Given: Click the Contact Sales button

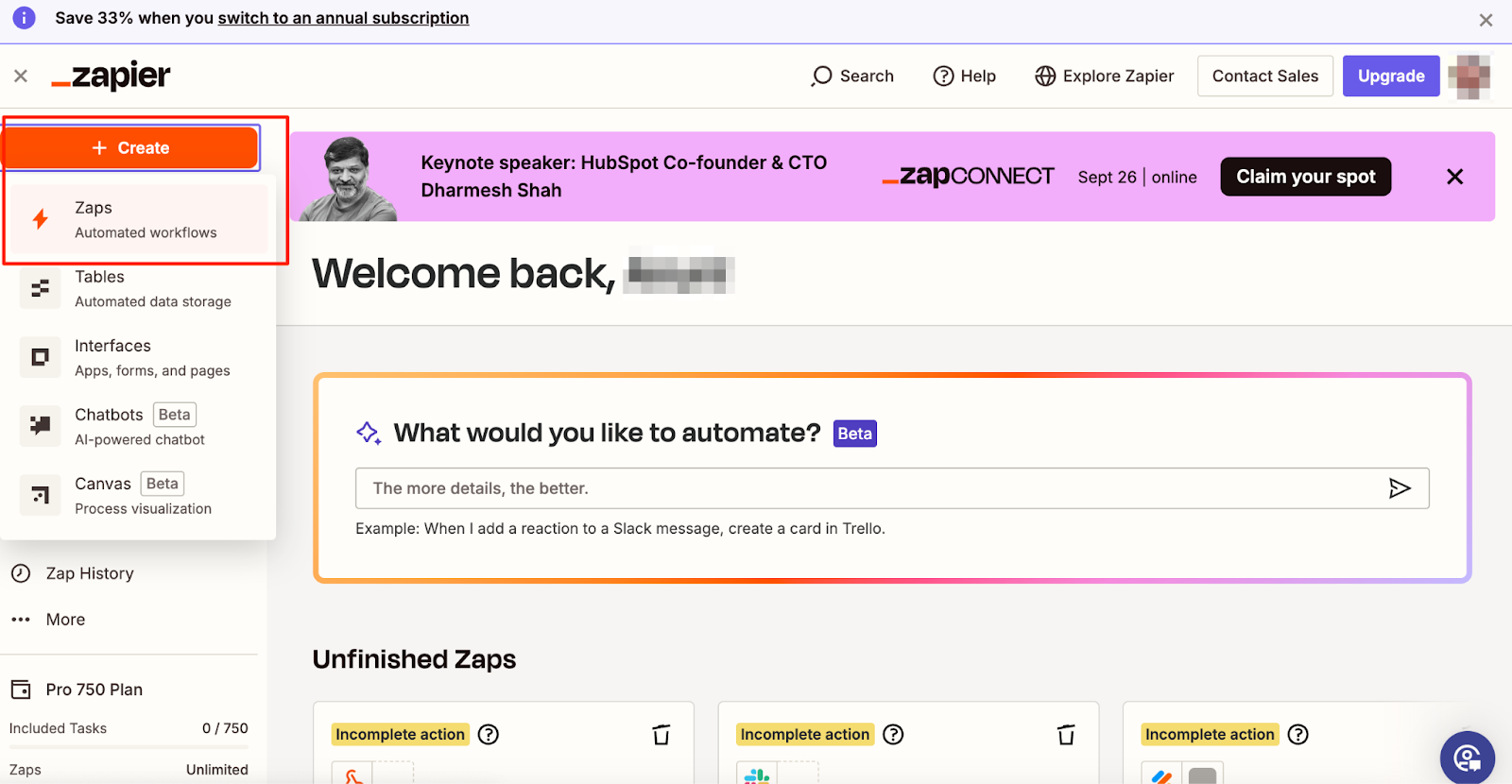Looking at the screenshot, I should coord(1265,76).
